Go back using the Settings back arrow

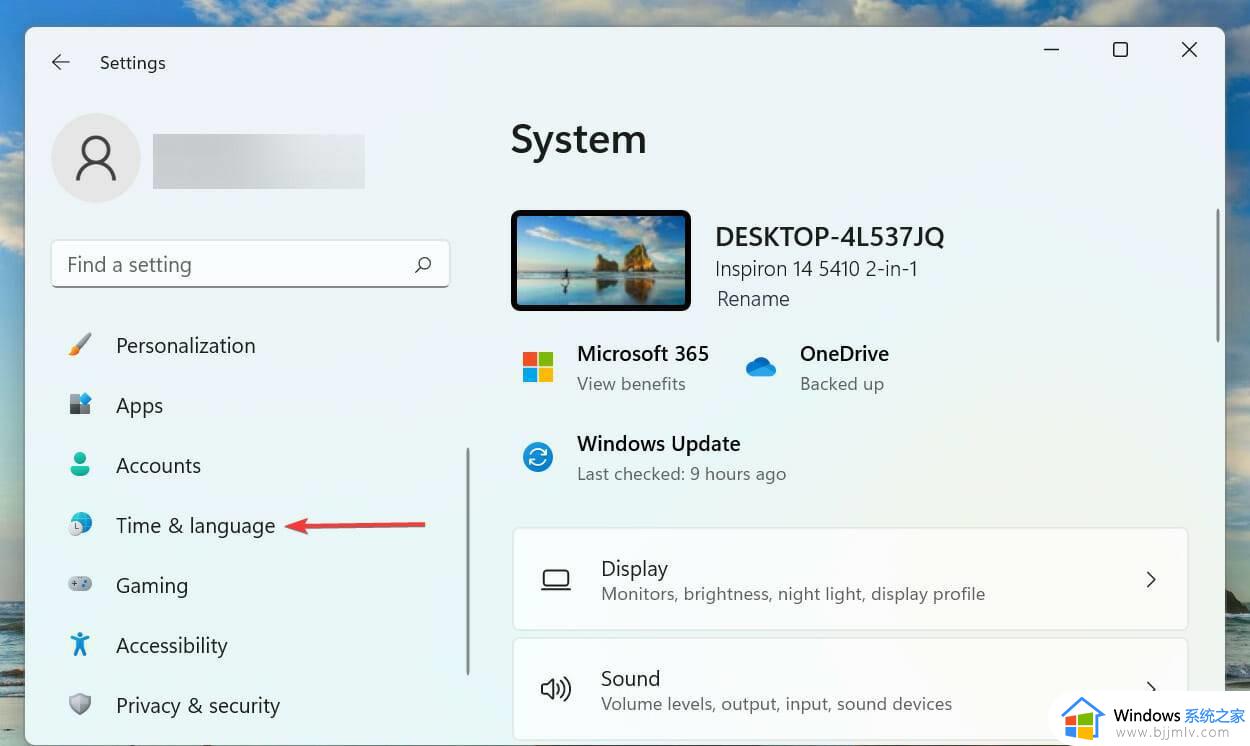[61, 62]
